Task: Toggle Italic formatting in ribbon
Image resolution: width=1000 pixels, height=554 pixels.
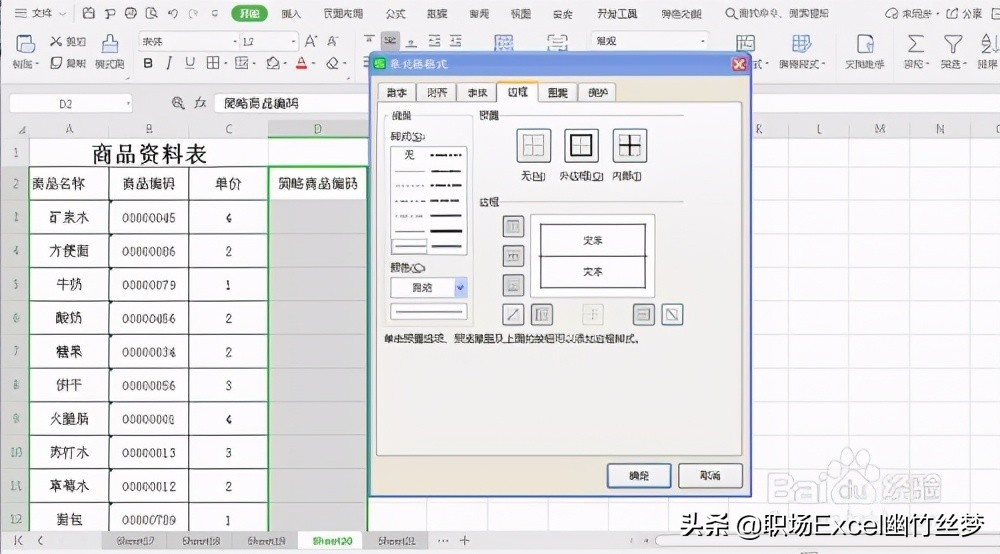Action: click(169, 63)
